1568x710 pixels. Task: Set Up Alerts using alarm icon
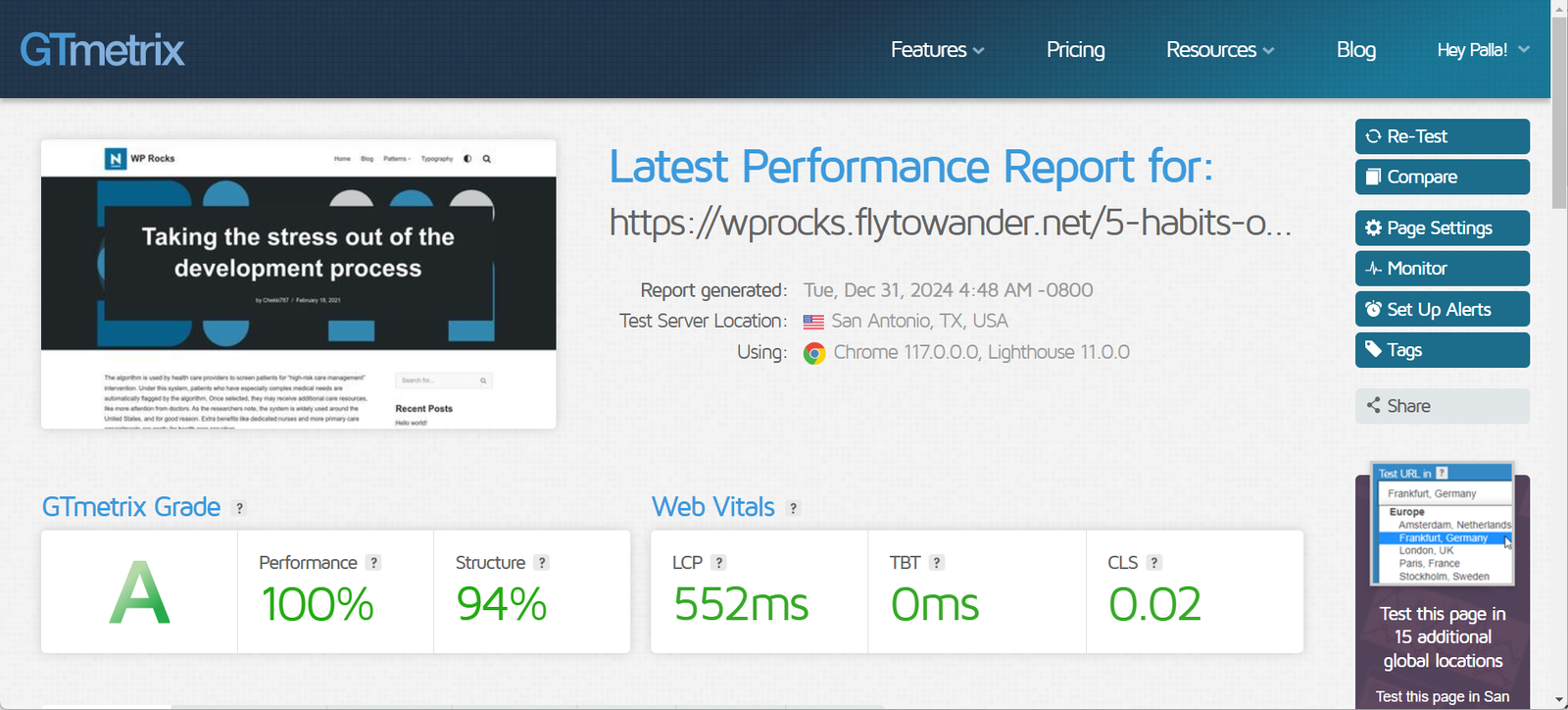pos(1442,310)
